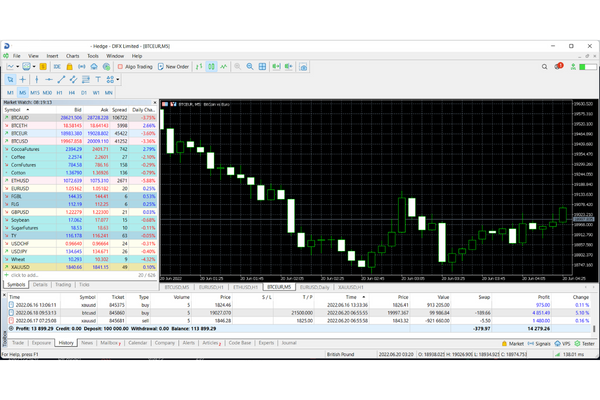Show Depth of Market arrows icon
This screenshot has height=400, width=600.
click(199, 67)
